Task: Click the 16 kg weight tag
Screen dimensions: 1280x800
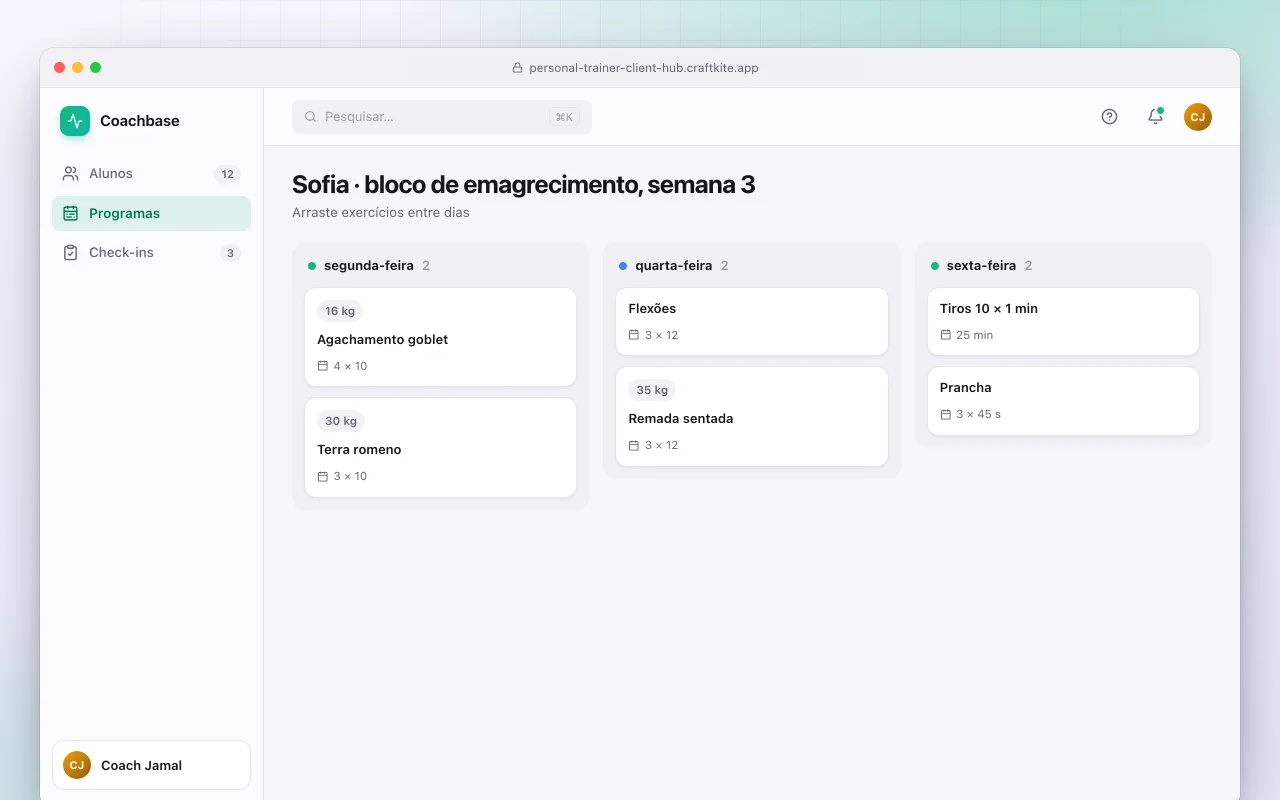Action: (340, 311)
